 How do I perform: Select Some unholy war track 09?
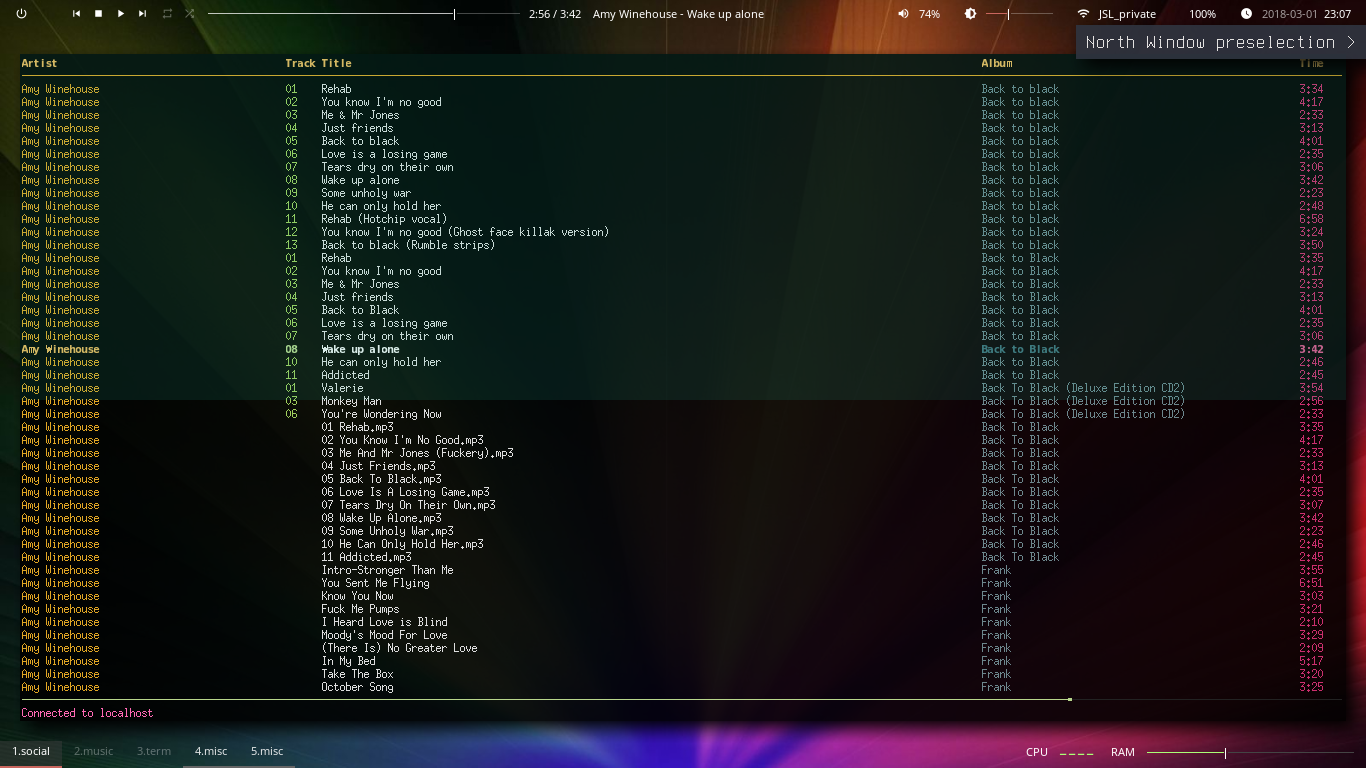366,193
